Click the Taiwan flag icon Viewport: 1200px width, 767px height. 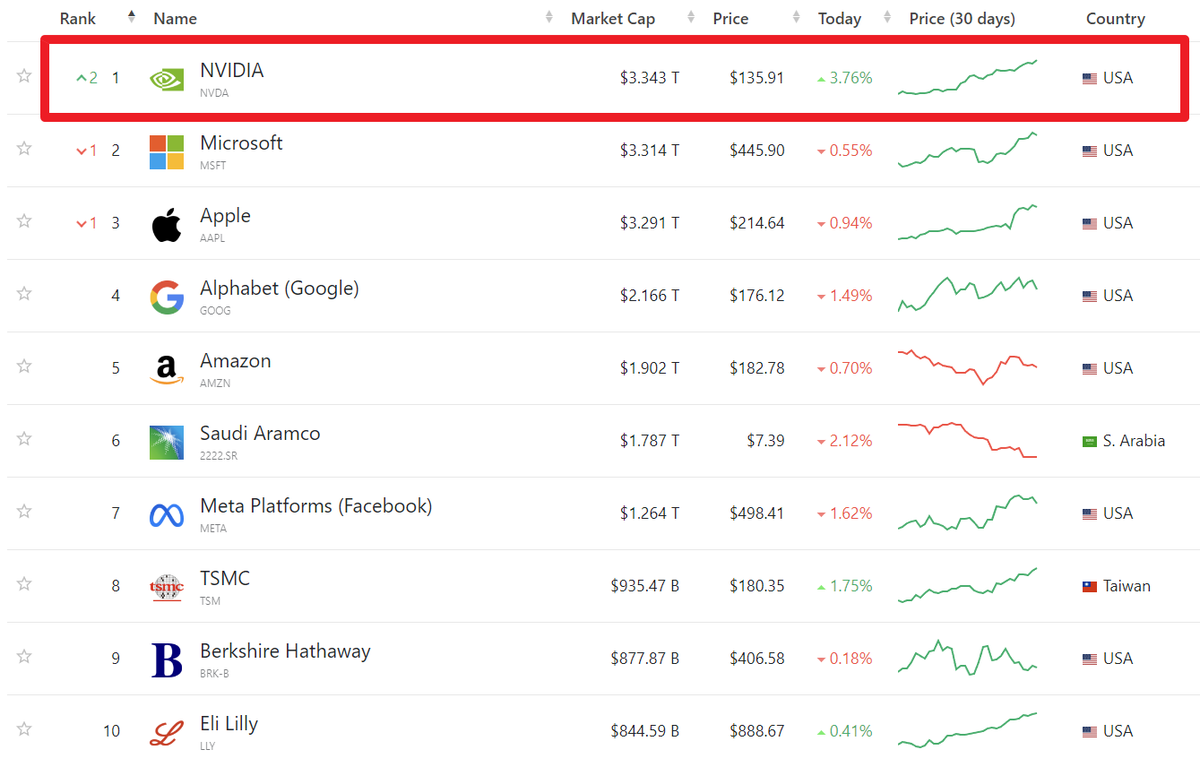[x=1090, y=586]
